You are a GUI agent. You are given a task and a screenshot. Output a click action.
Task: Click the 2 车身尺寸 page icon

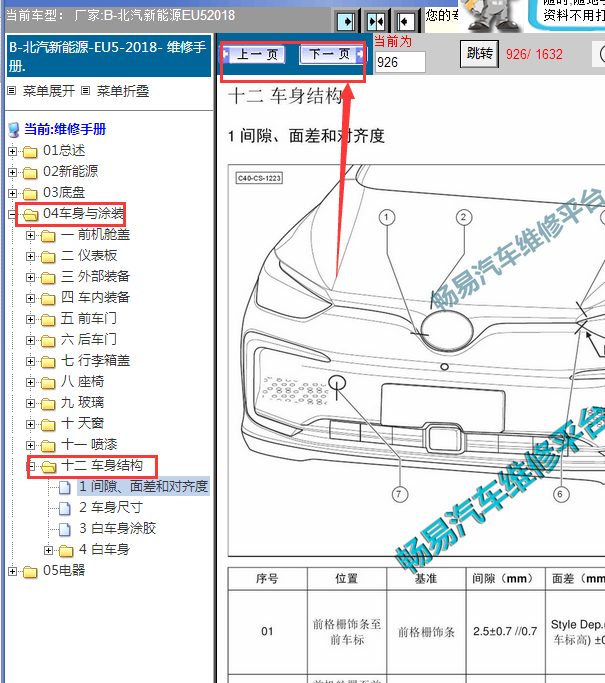65,508
